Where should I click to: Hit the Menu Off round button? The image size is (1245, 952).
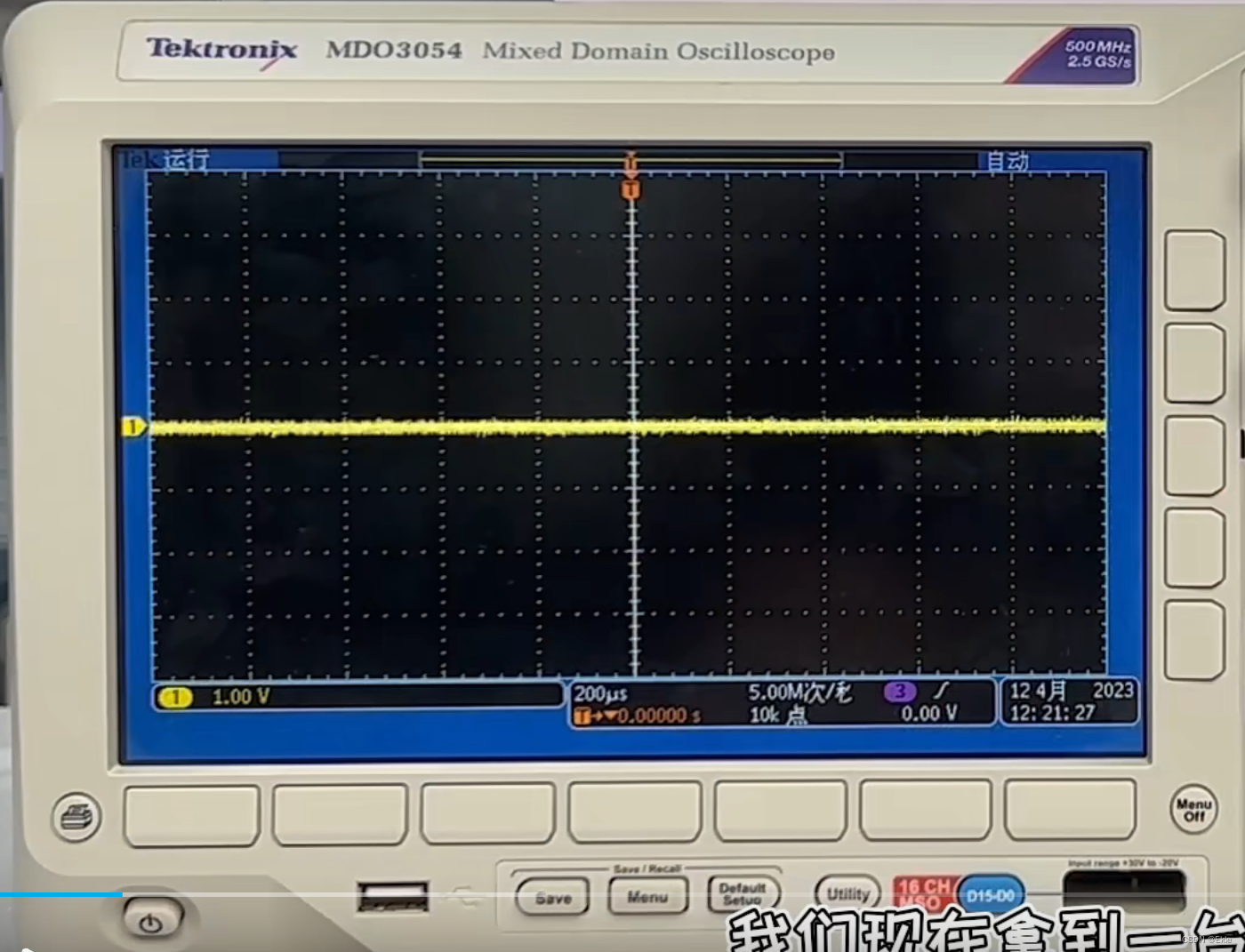click(x=1193, y=809)
